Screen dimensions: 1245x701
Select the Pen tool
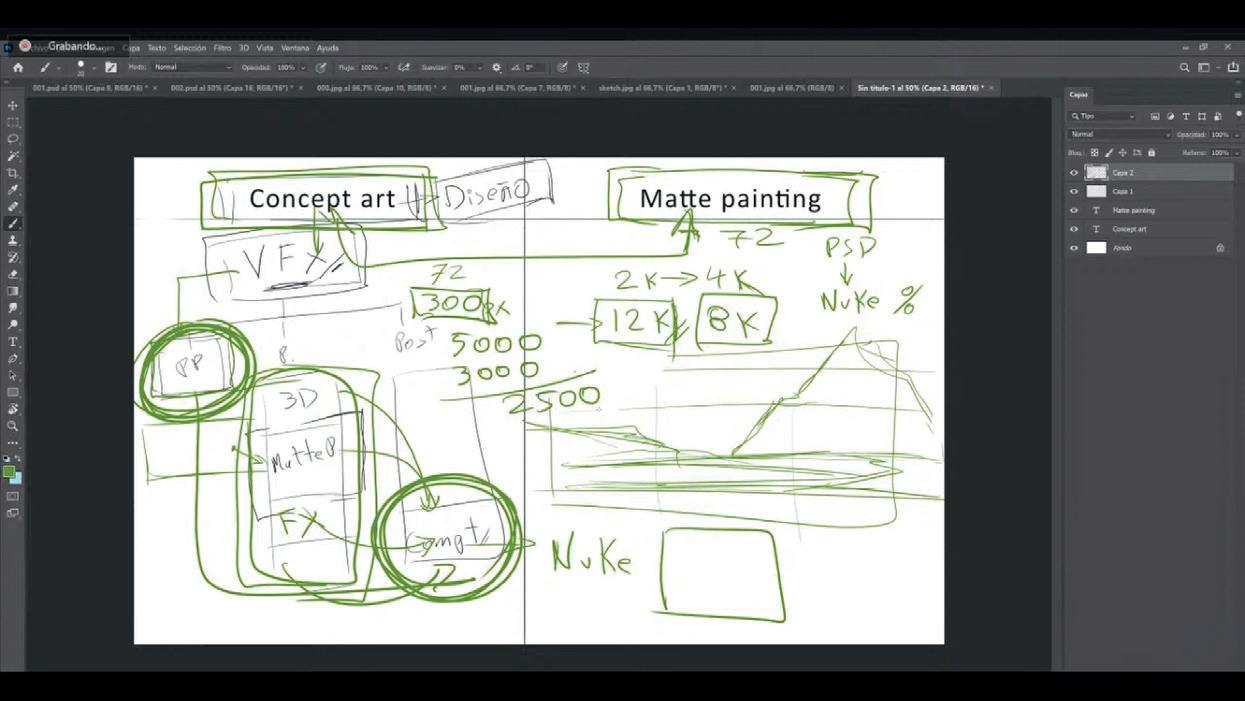click(13, 358)
